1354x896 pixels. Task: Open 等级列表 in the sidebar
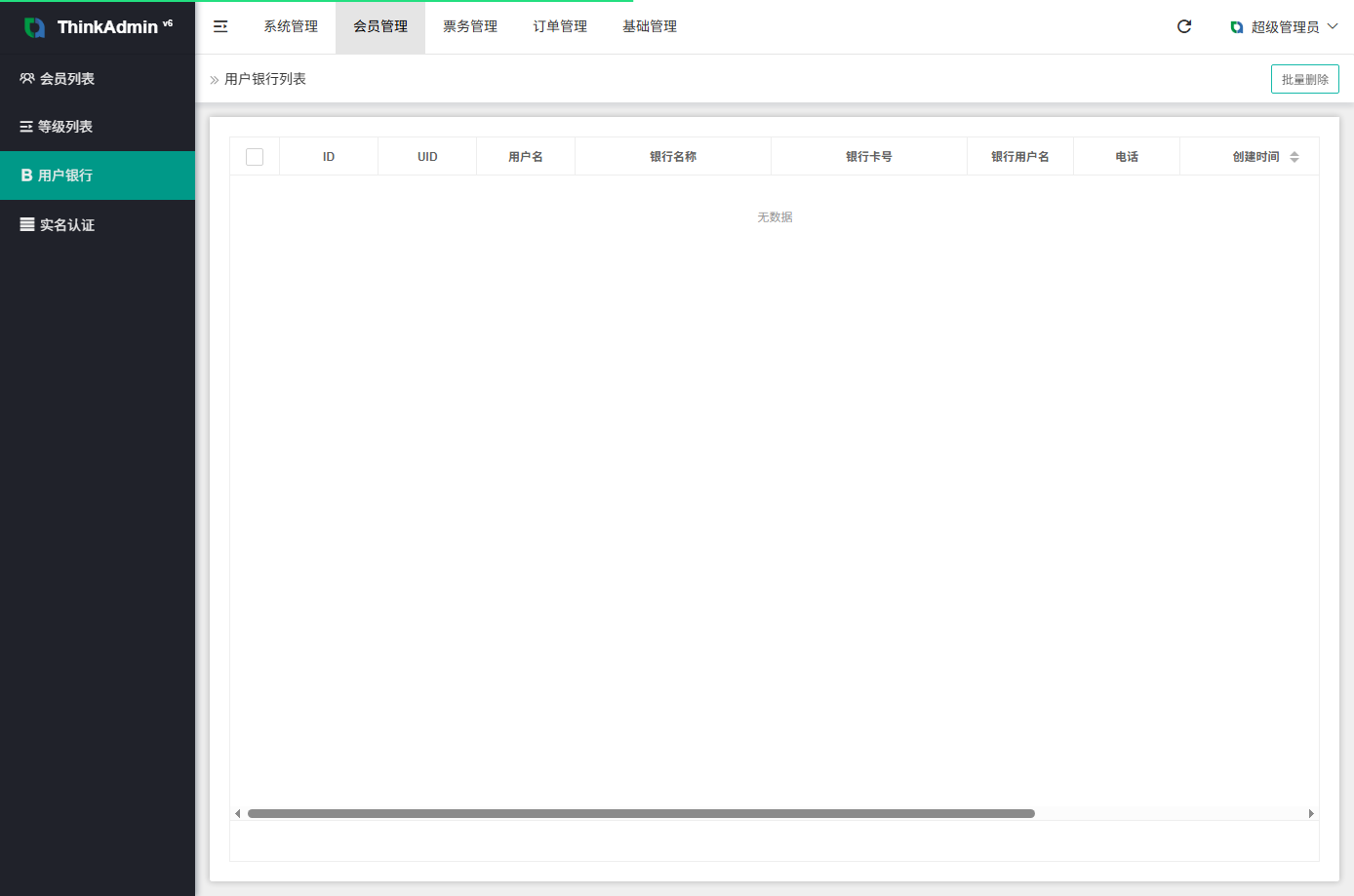(98, 127)
